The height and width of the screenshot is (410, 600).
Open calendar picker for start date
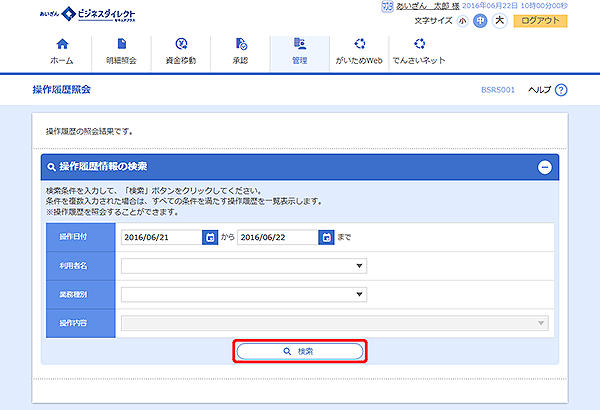click(x=210, y=238)
